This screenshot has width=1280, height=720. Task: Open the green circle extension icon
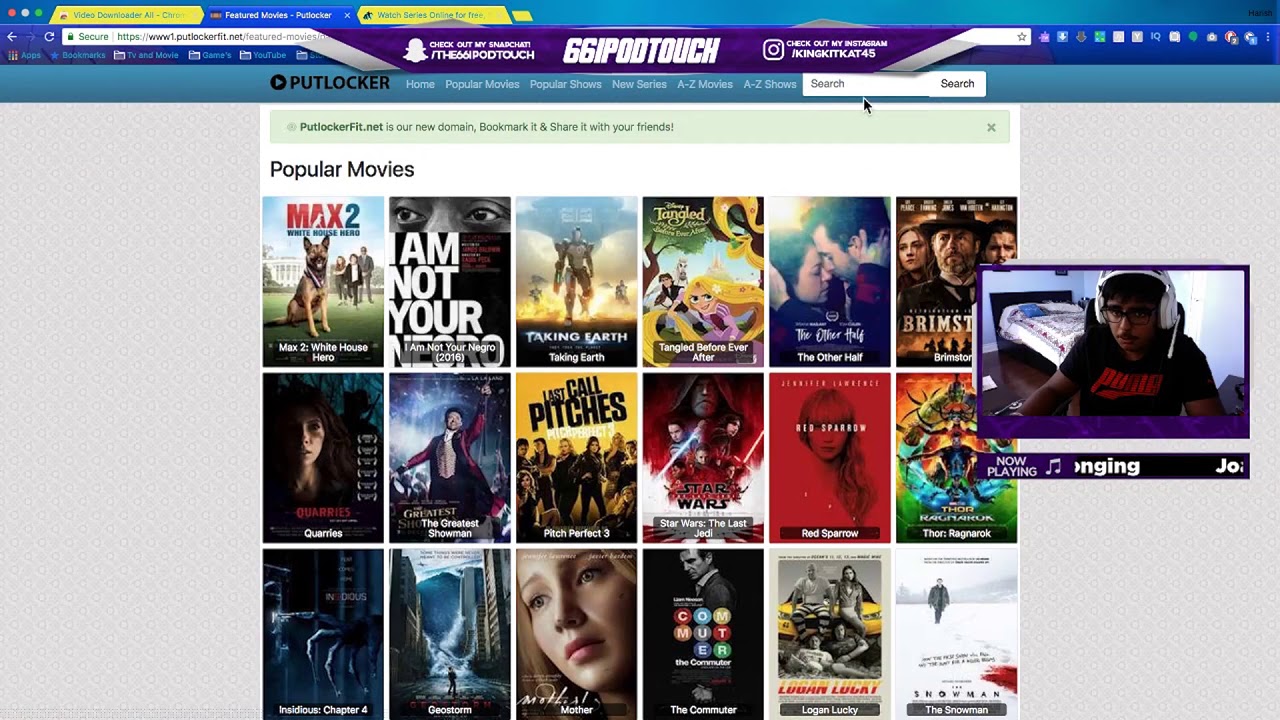[1193, 37]
